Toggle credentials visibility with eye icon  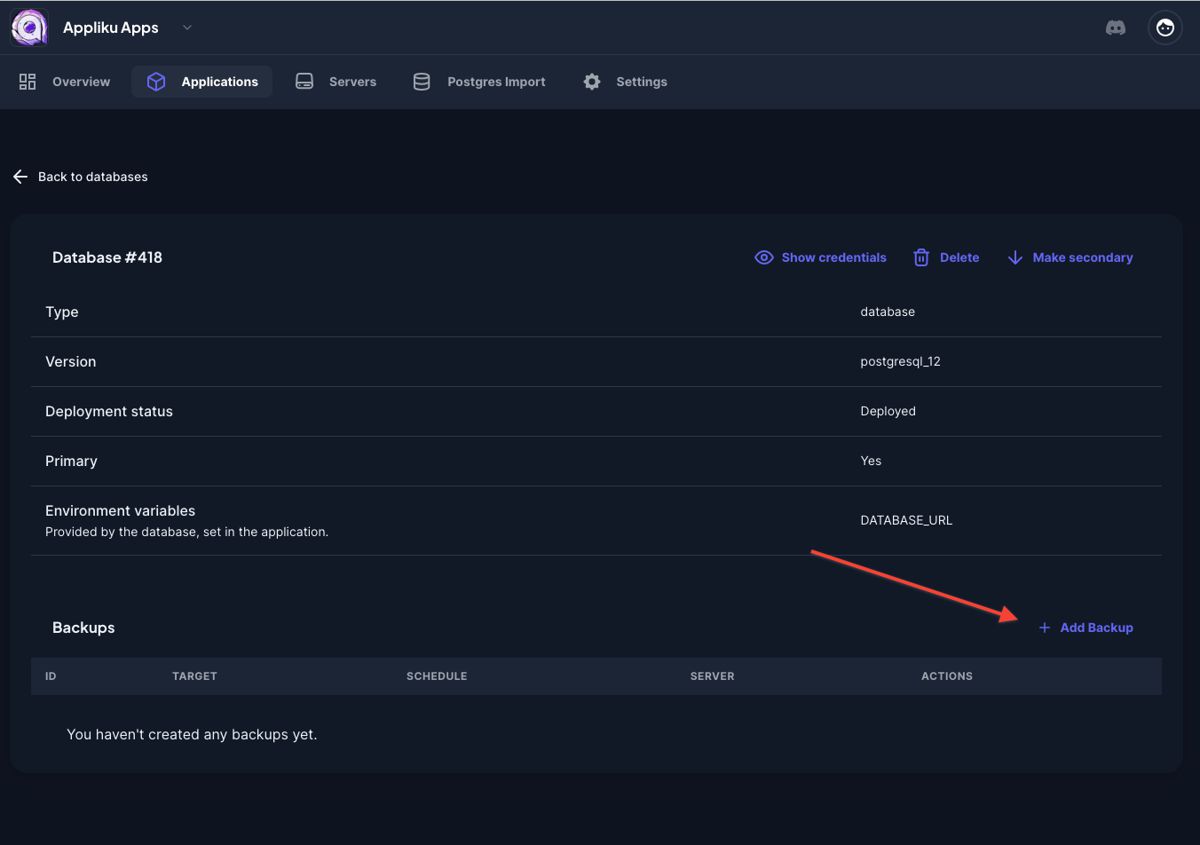764,258
